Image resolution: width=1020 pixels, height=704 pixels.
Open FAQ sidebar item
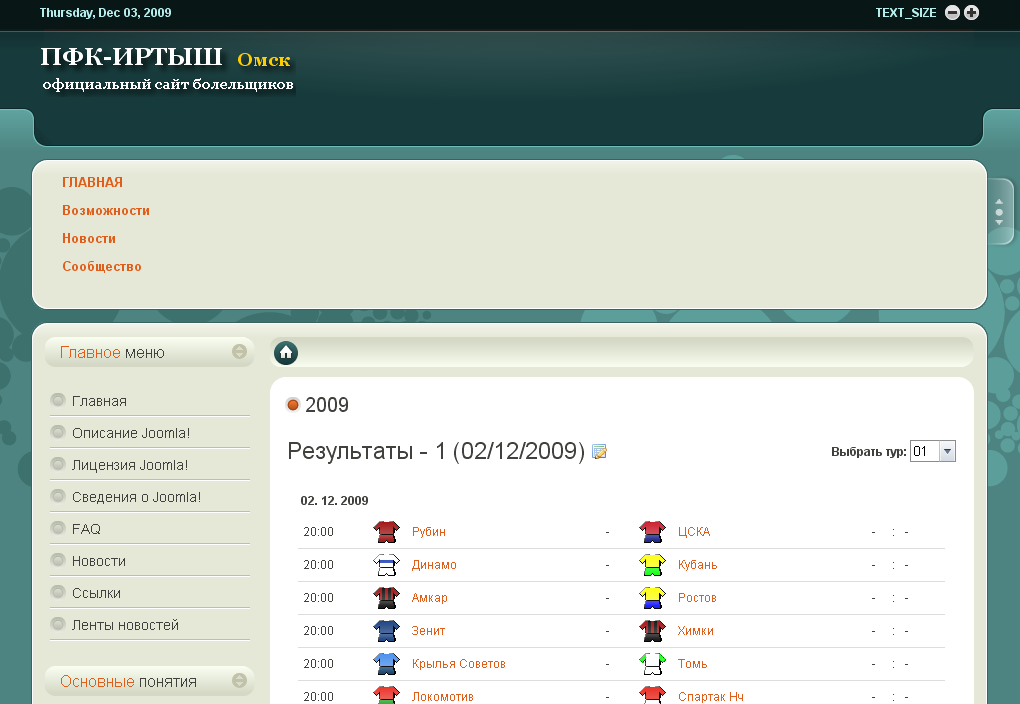[x=87, y=529]
